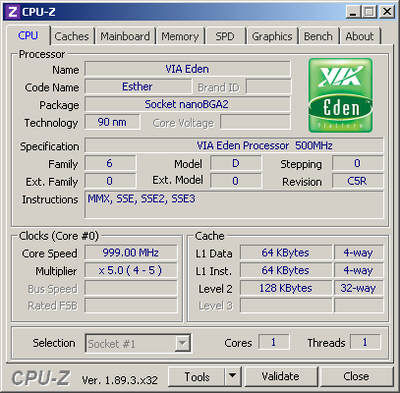Click the Core Speed value 999.00 MHz
This screenshot has width=400, height=393.
pyautogui.click(x=131, y=252)
